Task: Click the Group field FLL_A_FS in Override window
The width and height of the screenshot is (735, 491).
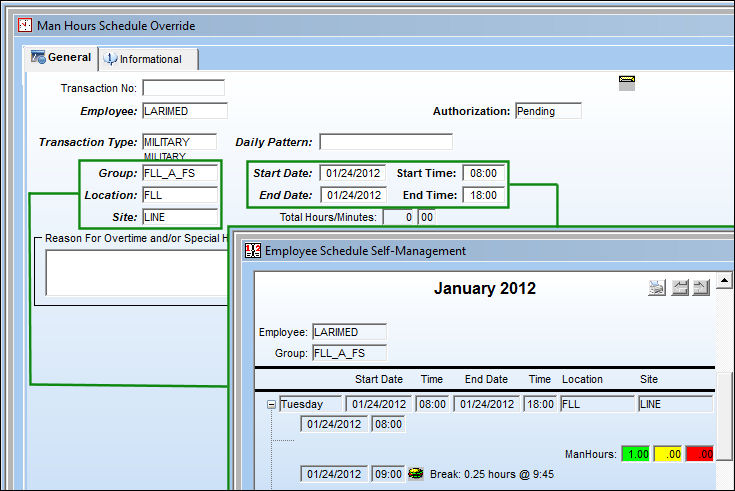Action: pyautogui.click(x=180, y=173)
